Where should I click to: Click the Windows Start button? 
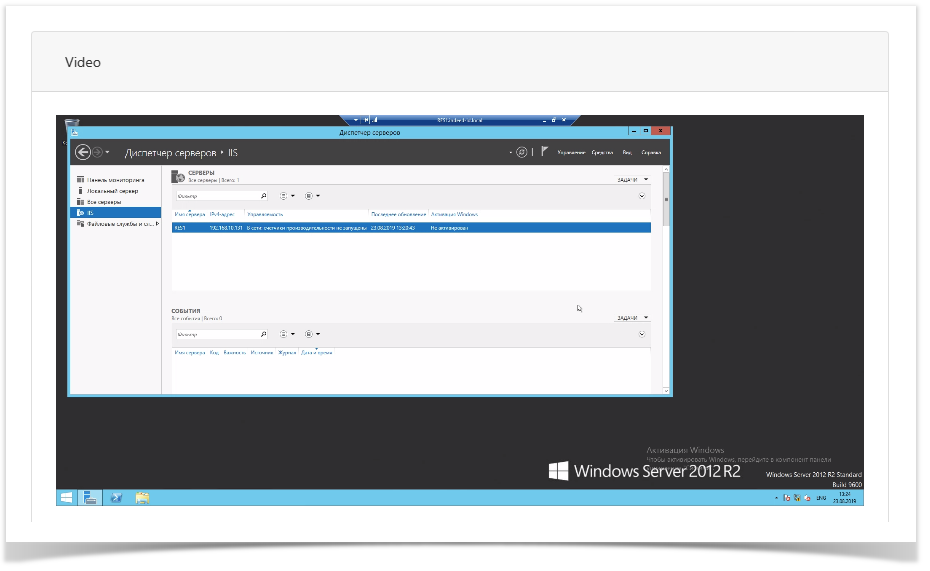pyautogui.click(x=65, y=498)
